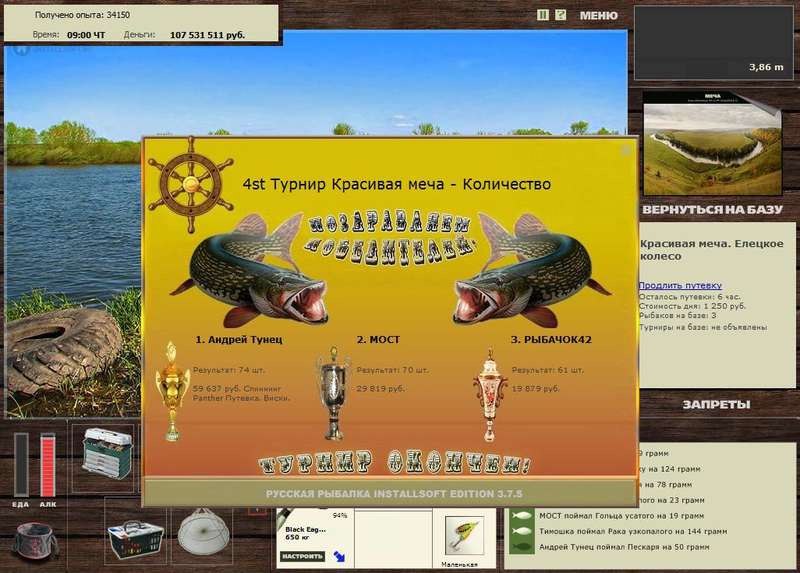Viewport: 800px width, 573px height.
Task: Click fish icon beside Тимошка log entry
Action: tap(522, 531)
